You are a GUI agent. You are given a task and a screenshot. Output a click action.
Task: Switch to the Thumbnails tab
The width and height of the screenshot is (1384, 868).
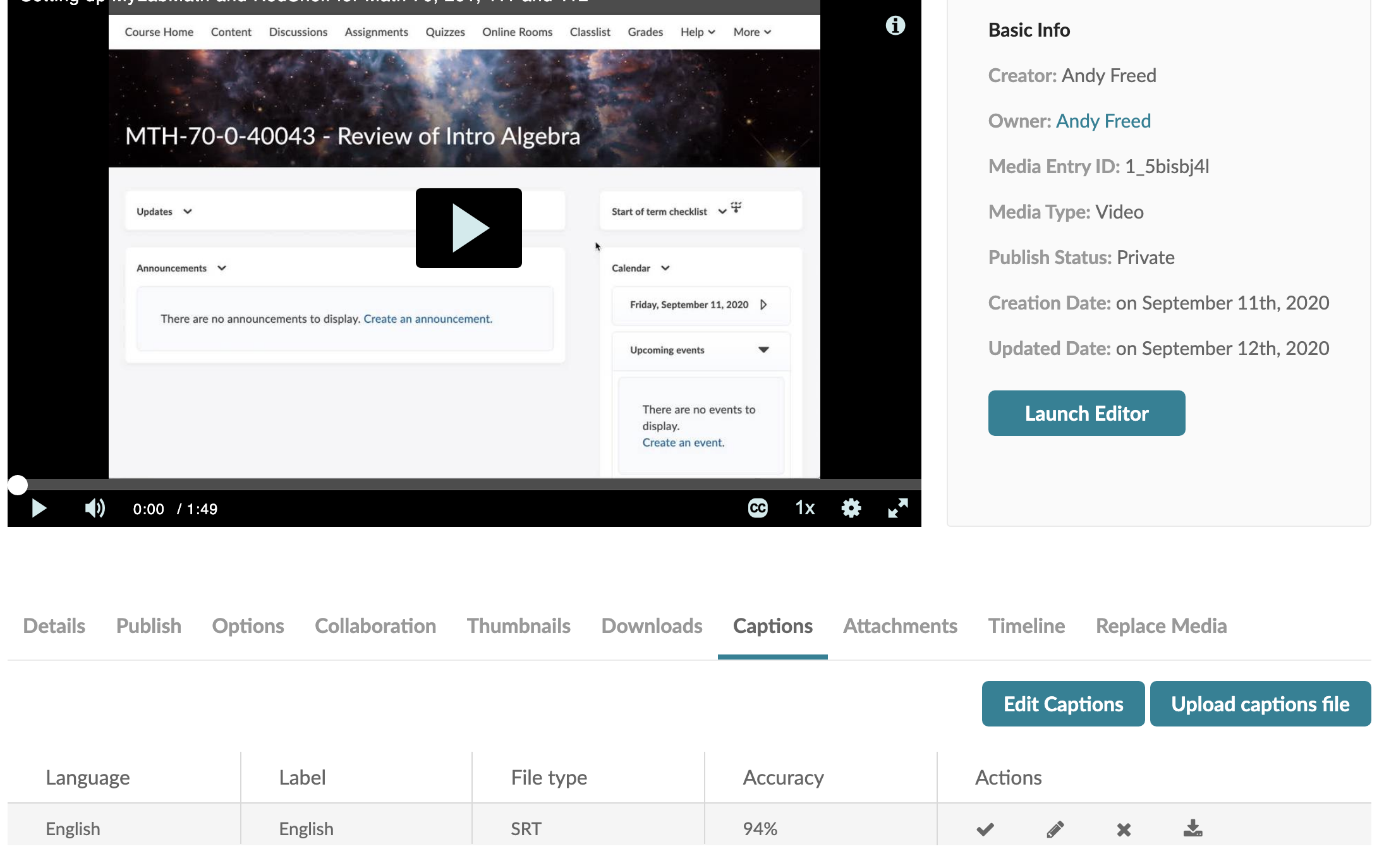[x=518, y=626]
